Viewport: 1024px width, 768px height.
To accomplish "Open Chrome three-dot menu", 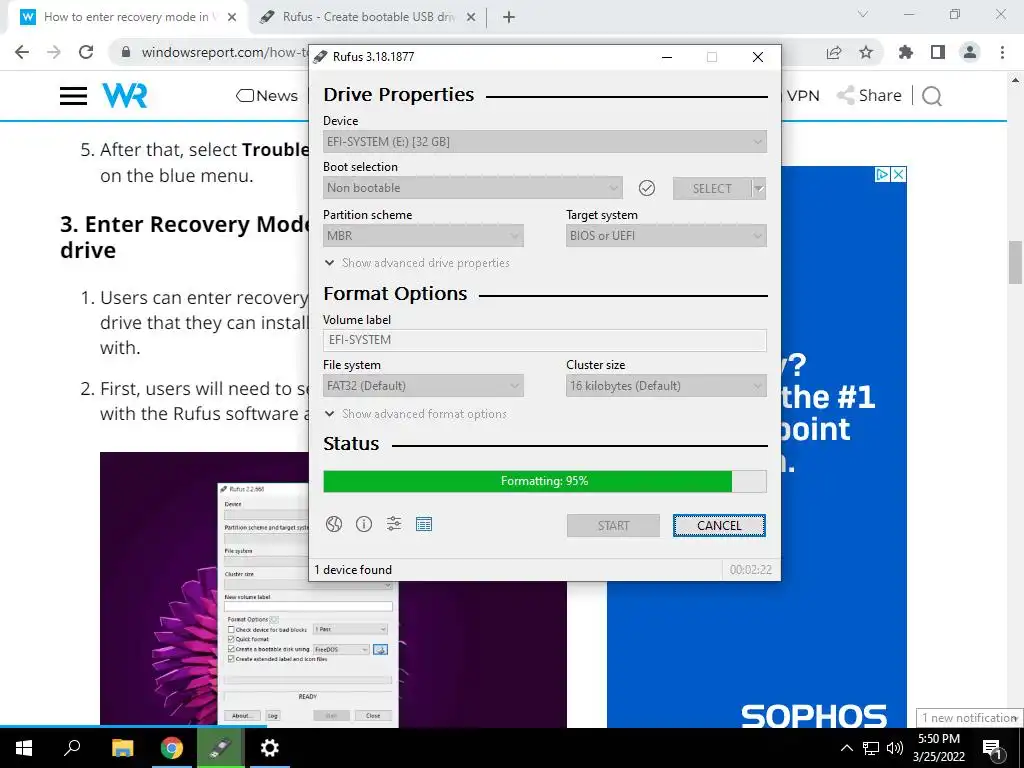I will tap(1002, 53).
